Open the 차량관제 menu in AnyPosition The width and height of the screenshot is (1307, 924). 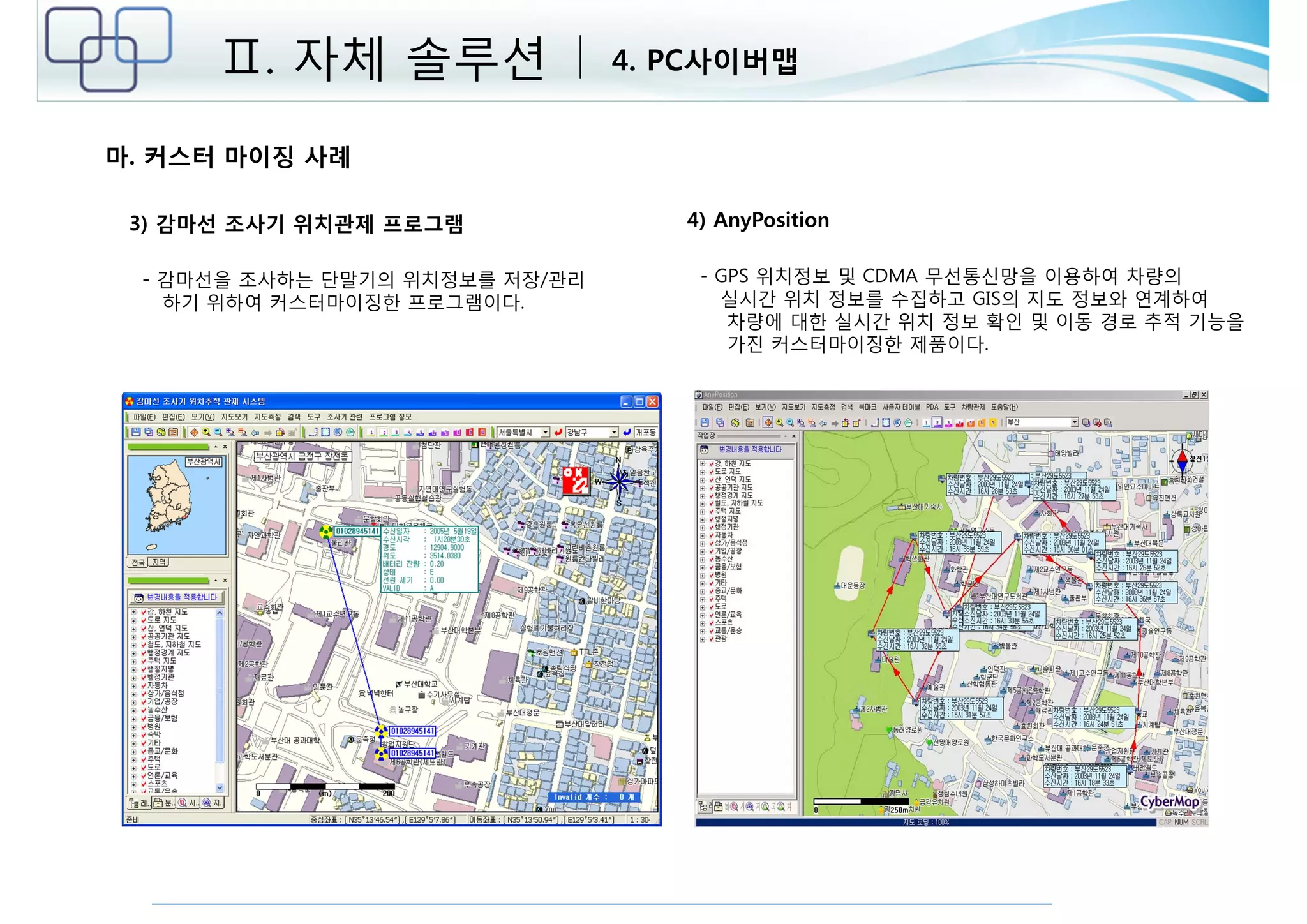tap(973, 407)
